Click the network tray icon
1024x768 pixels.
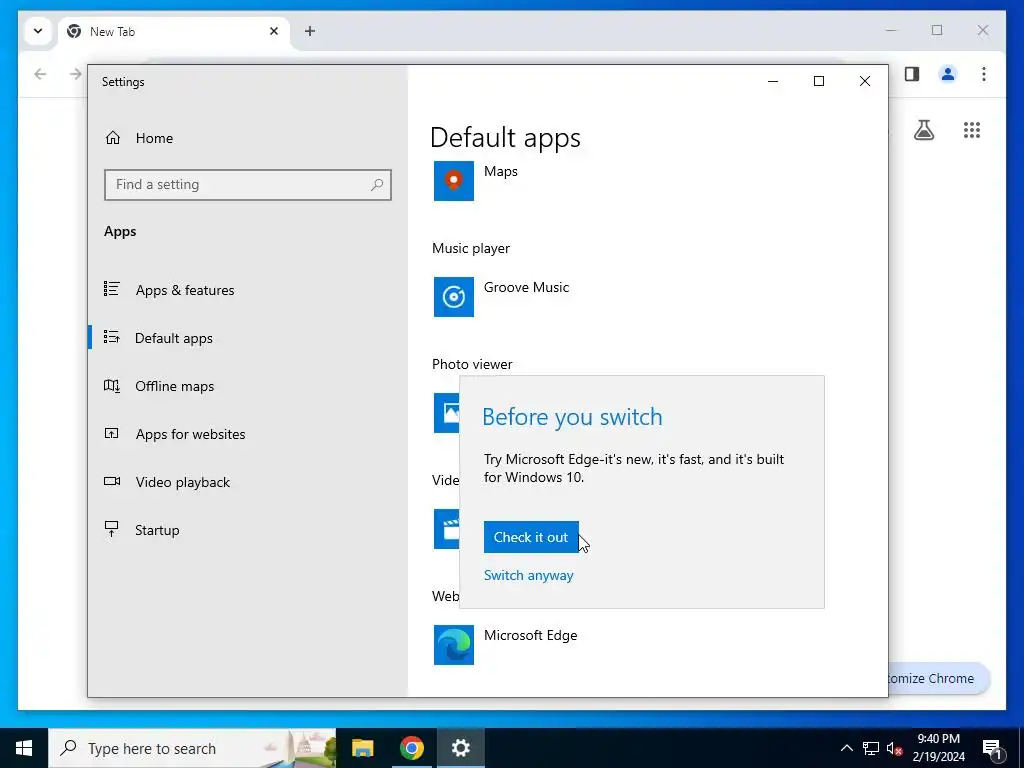[x=871, y=748]
